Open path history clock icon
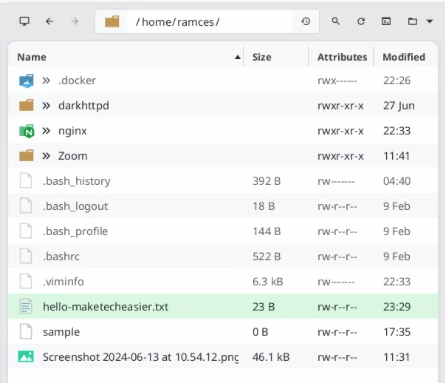Viewport: 445px width, 383px height. point(306,22)
